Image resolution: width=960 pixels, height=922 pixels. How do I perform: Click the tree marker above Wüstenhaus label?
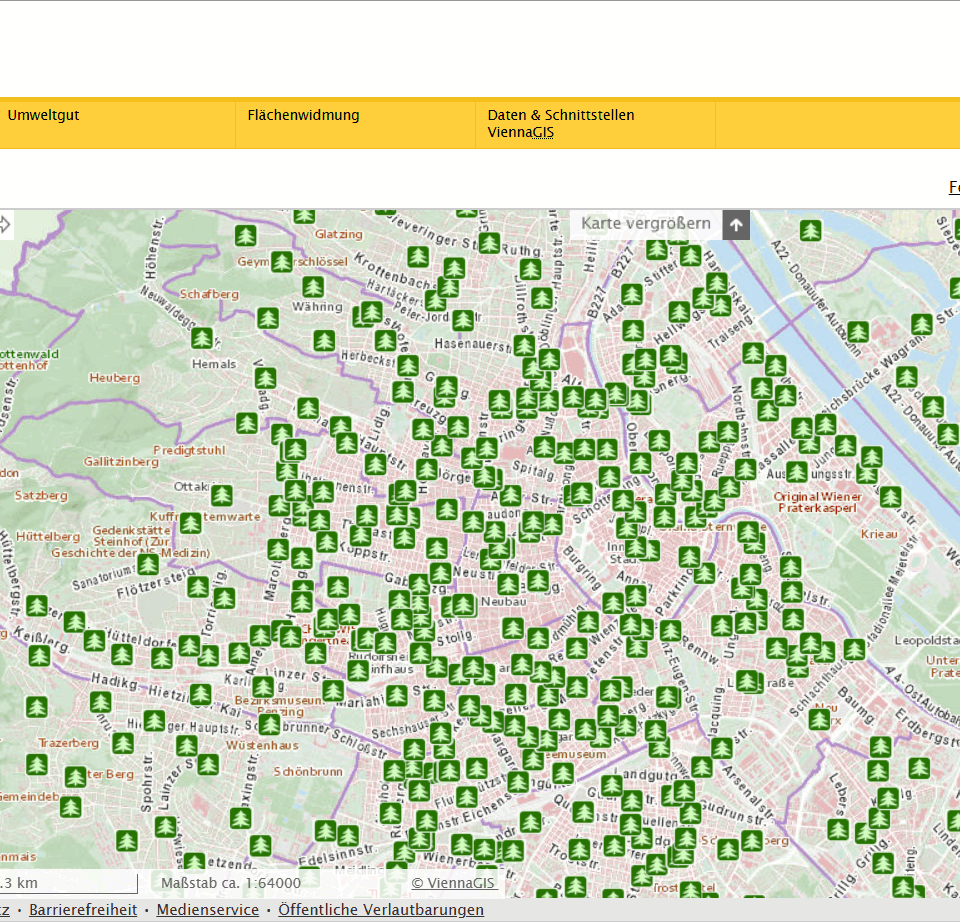tap(269, 724)
